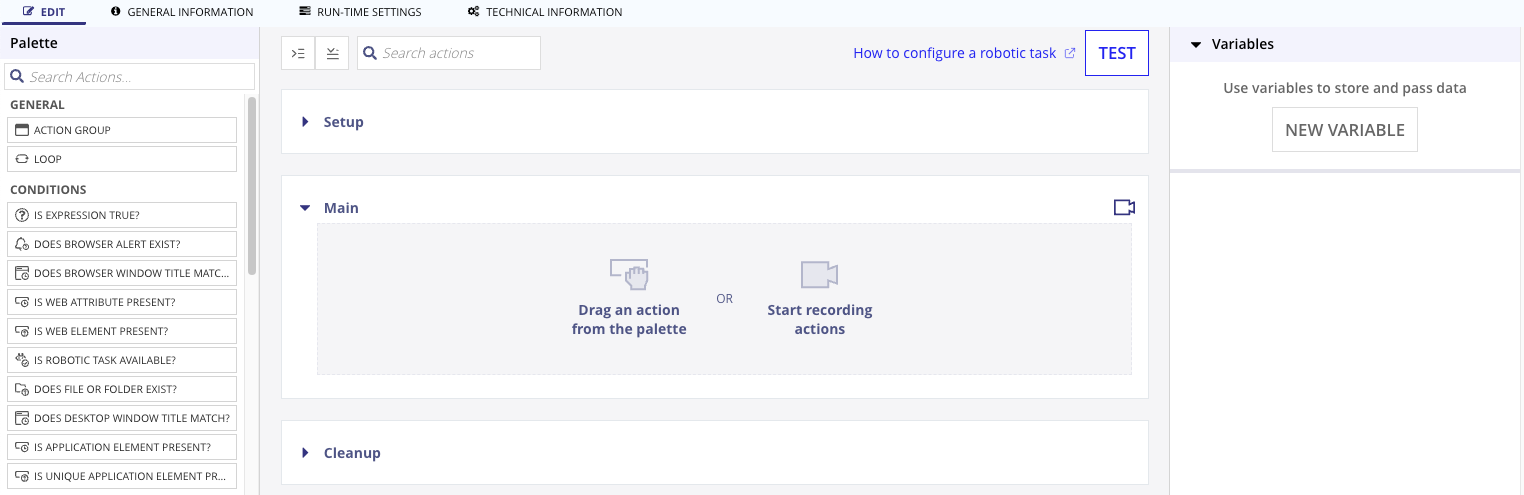The height and width of the screenshot is (495, 1524).
Task: Click the Action Group palette icon
Action: pos(22,130)
